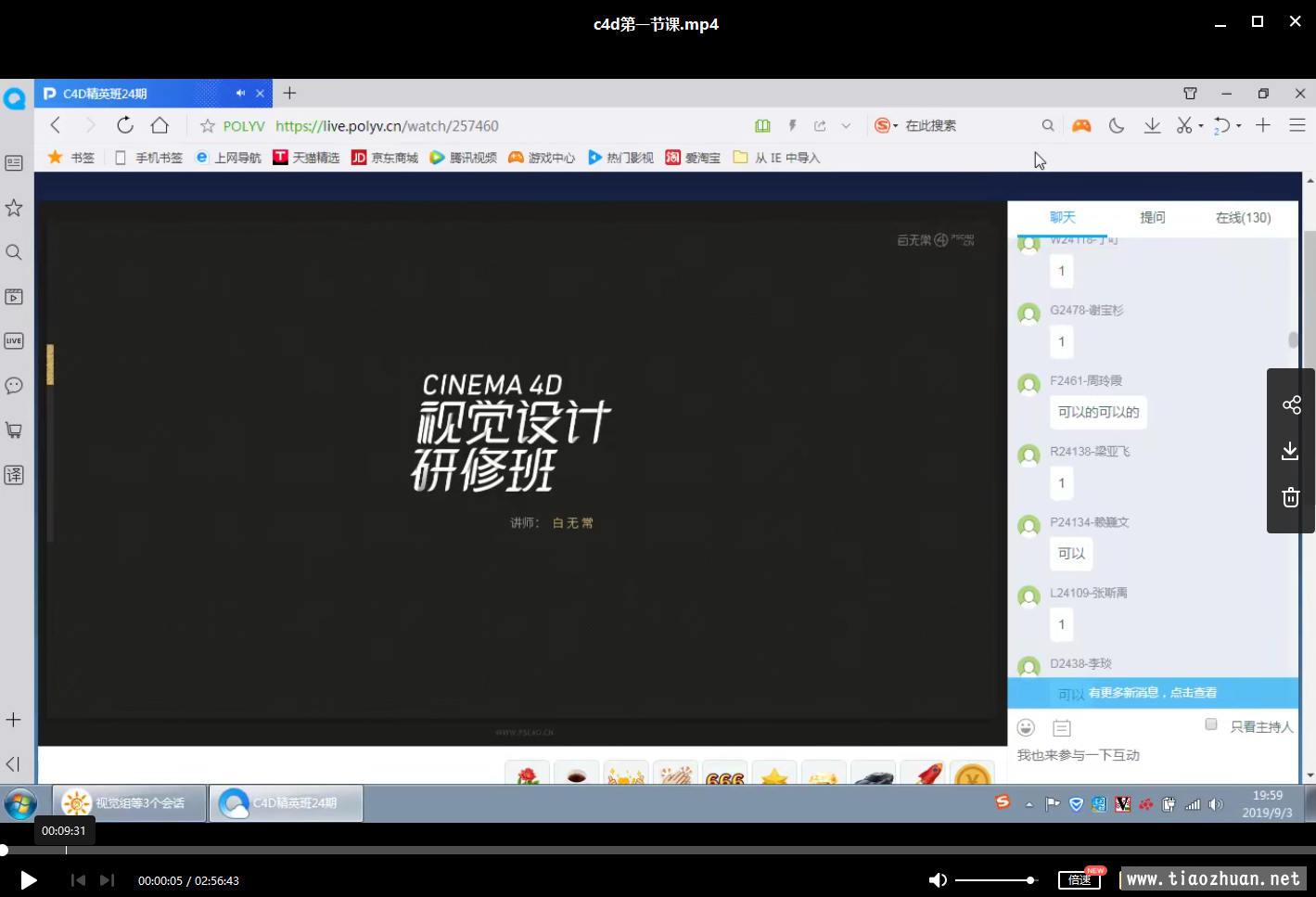The width and height of the screenshot is (1316, 897).
Task: Click 有更多新消息，点击查看 banner
Action: click(x=1153, y=693)
